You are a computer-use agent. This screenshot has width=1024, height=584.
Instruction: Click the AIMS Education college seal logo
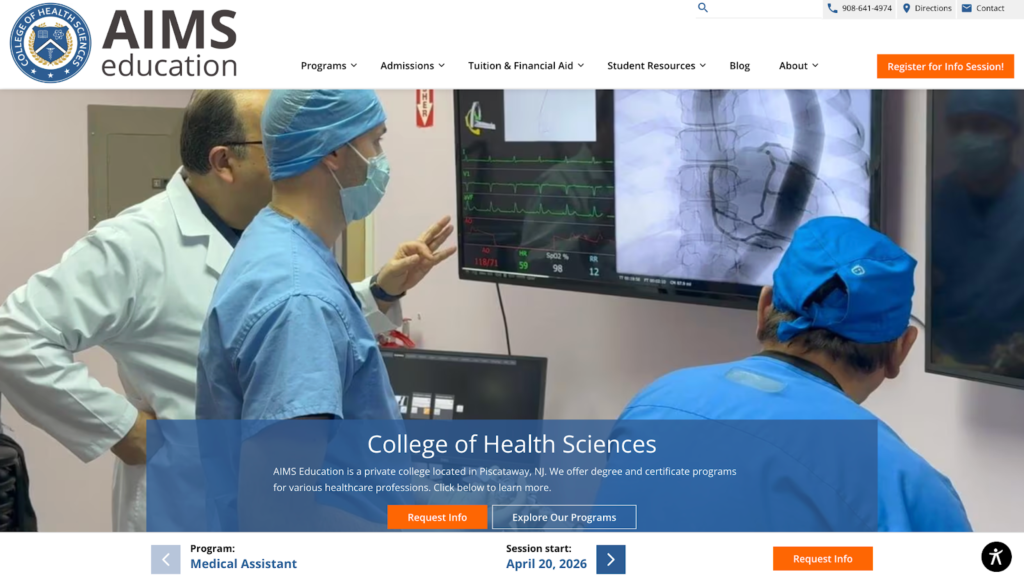[50, 43]
